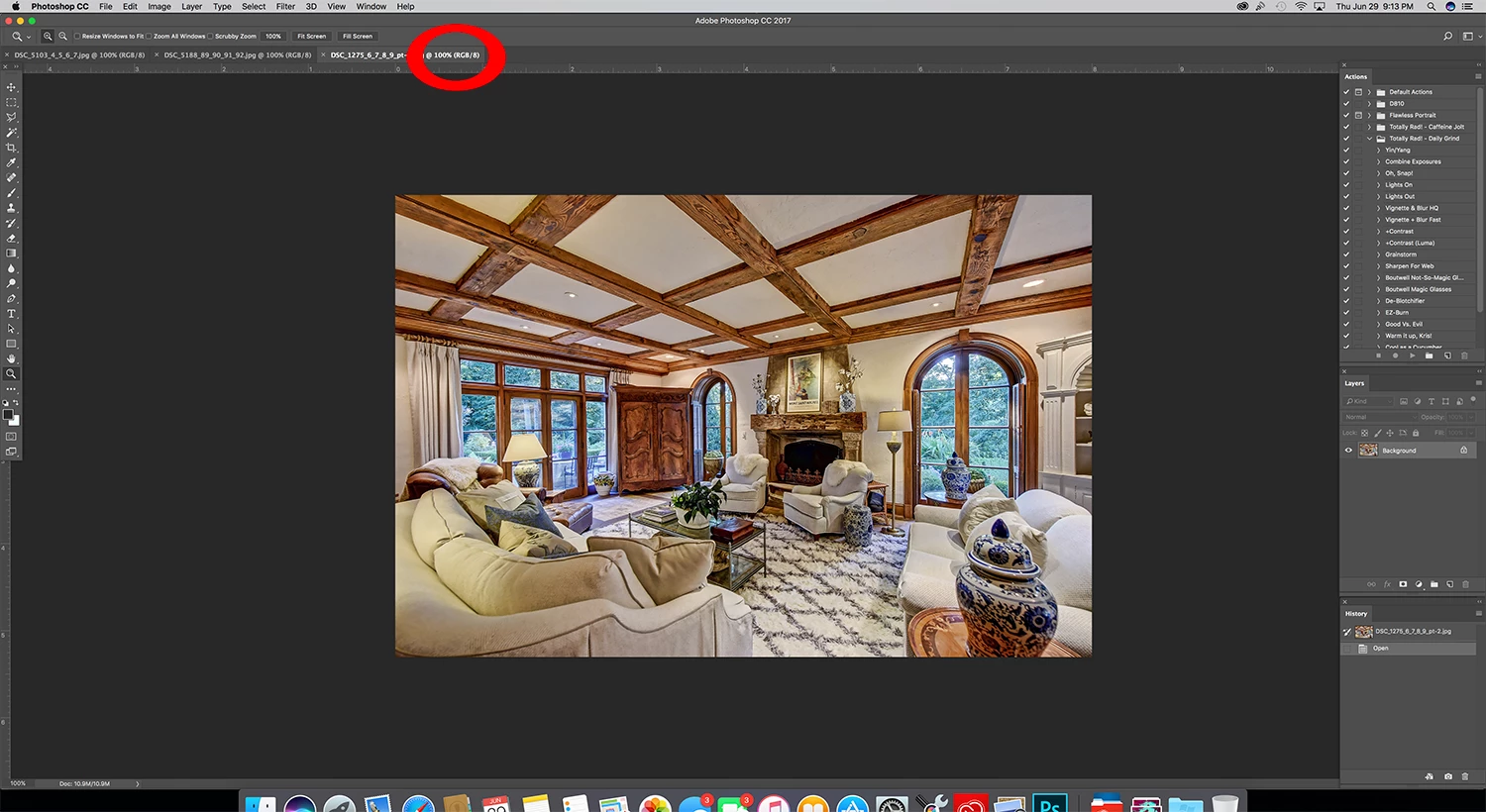The height and width of the screenshot is (812, 1486).
Task: Expand the D810 action set
Action: (1370, 103)
